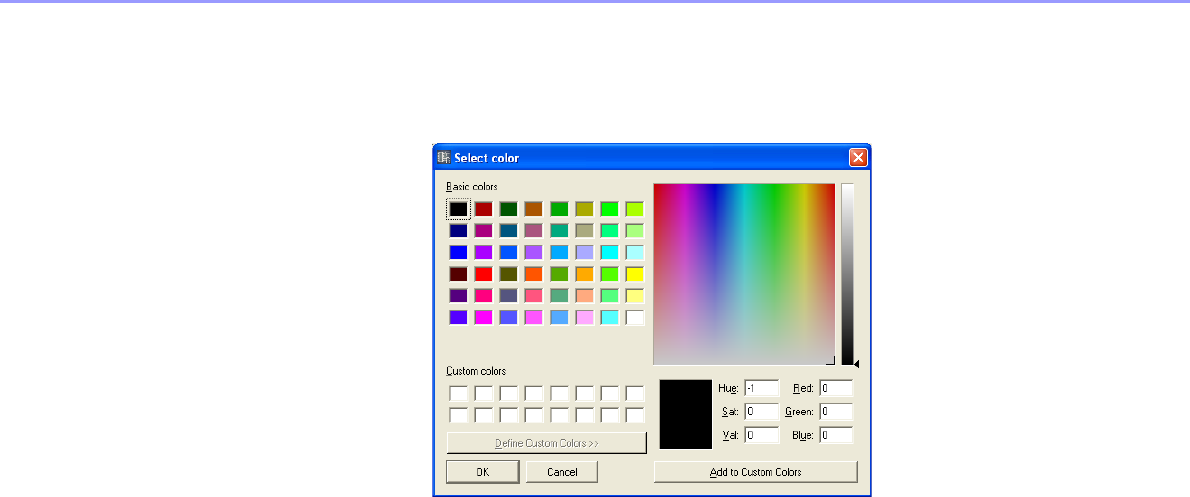Confirm the color with the OK button

483,472
